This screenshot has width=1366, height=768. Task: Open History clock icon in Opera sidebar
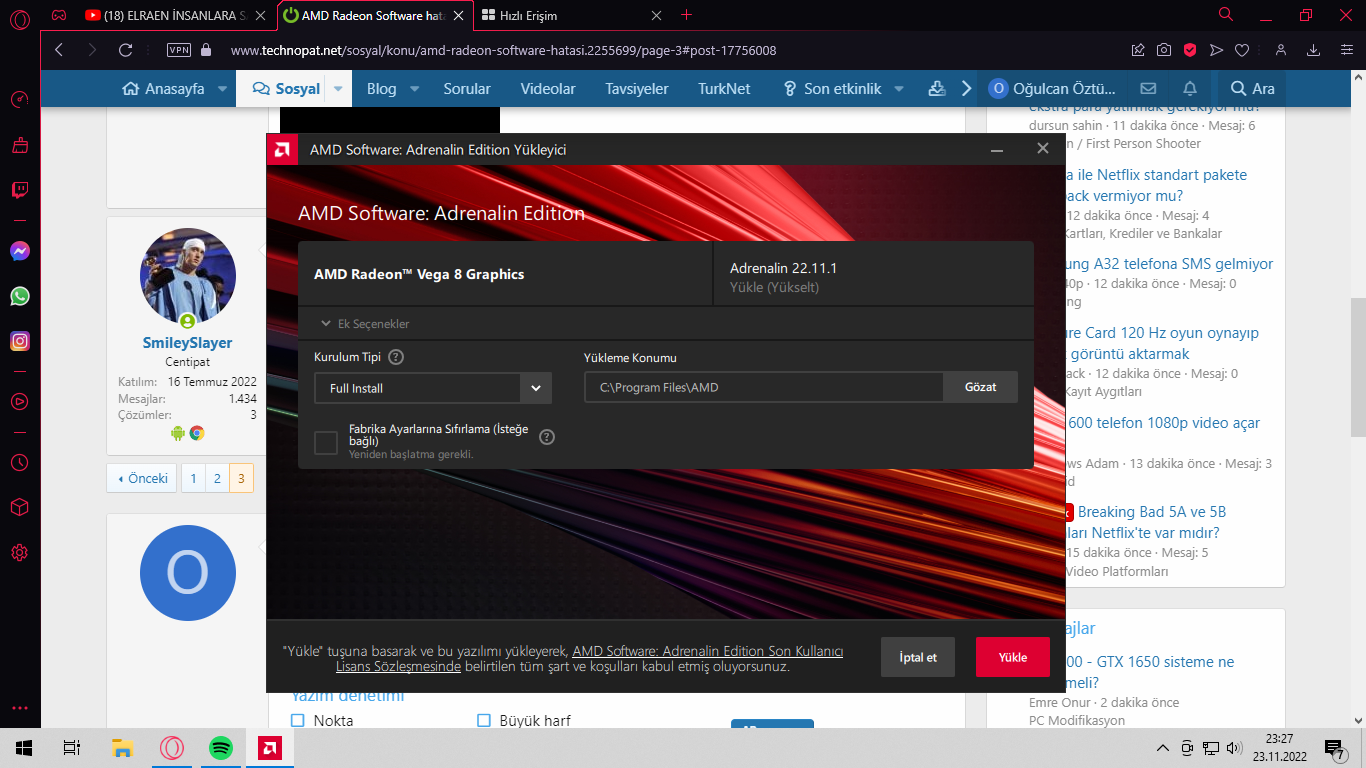point(20,463)
